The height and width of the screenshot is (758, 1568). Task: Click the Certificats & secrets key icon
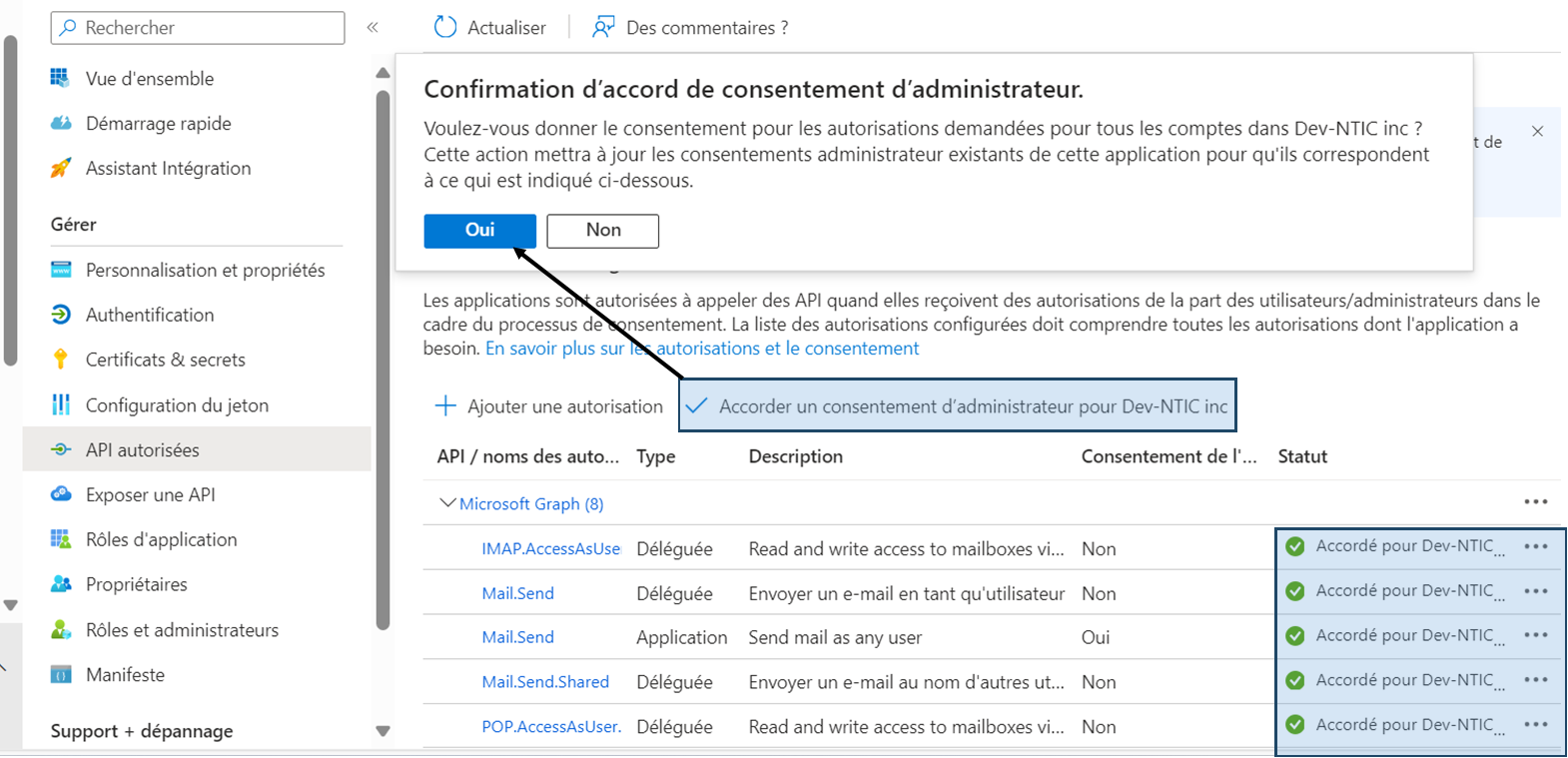click(x=61, y=359)
